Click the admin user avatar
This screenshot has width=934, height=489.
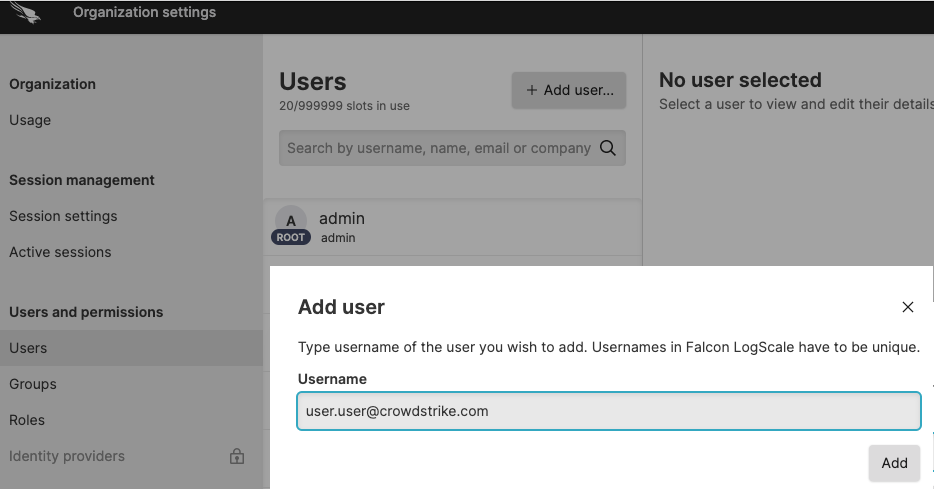(x=290, y=220)
